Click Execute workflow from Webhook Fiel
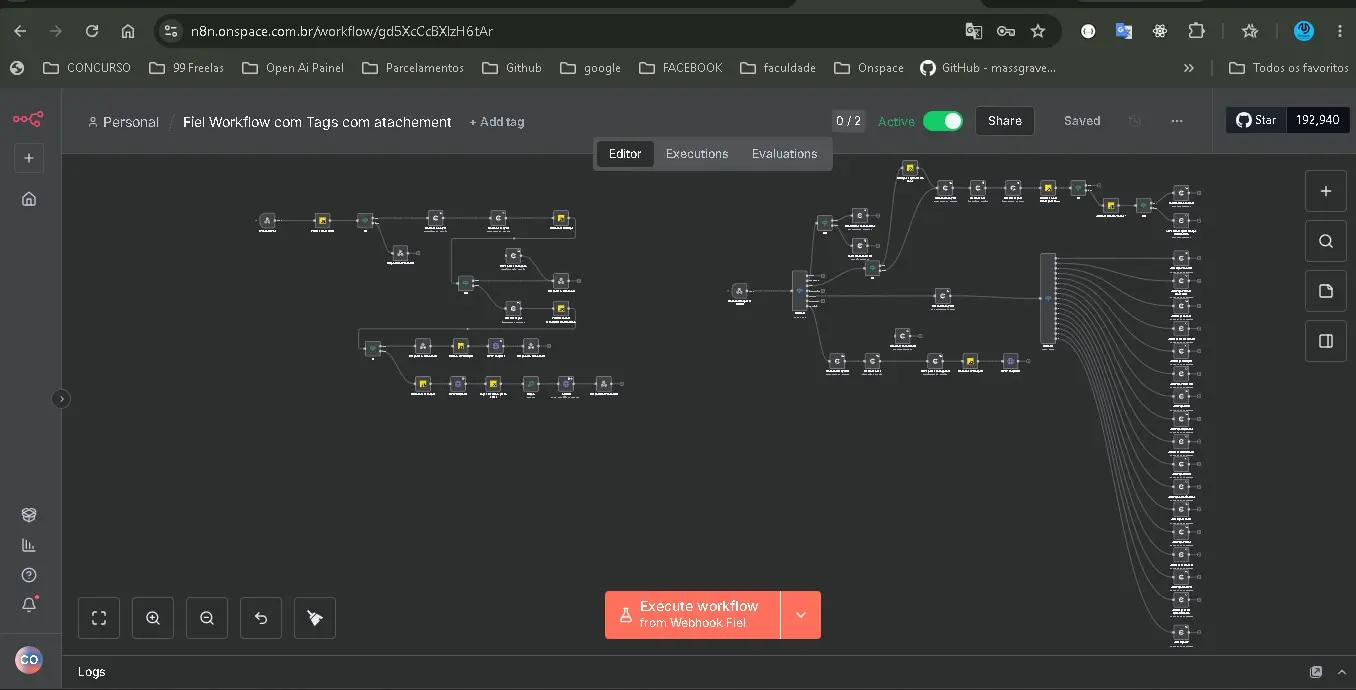1356x690 pixels. (692, 614)
